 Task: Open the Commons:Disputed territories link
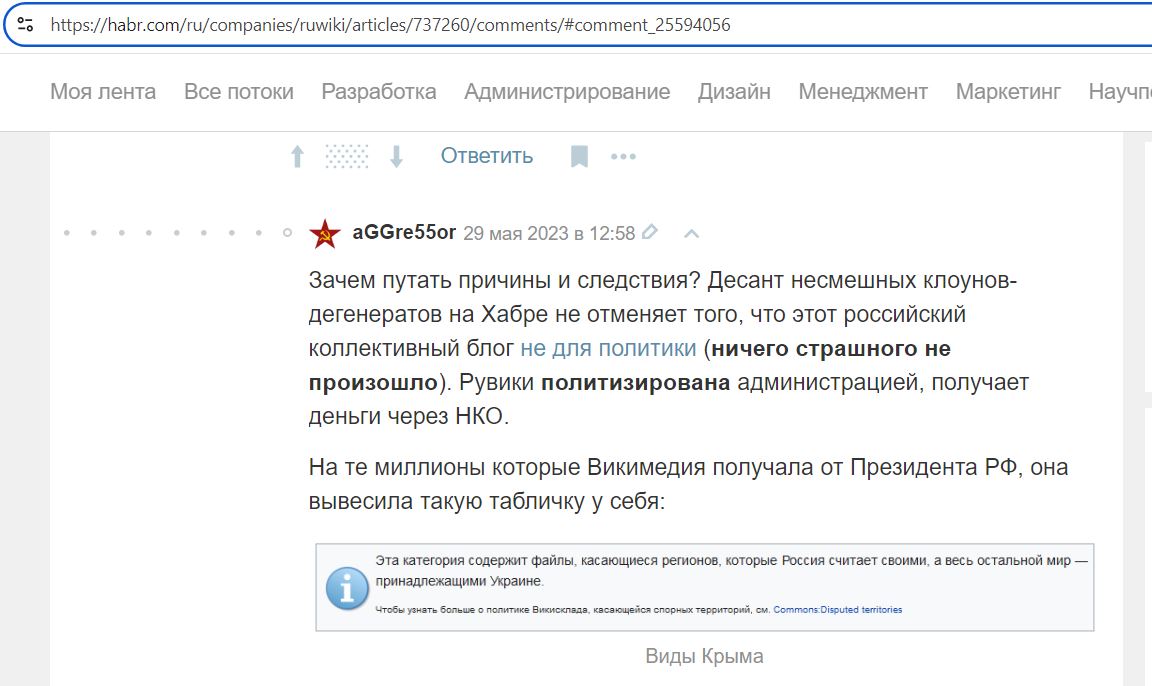838,610
